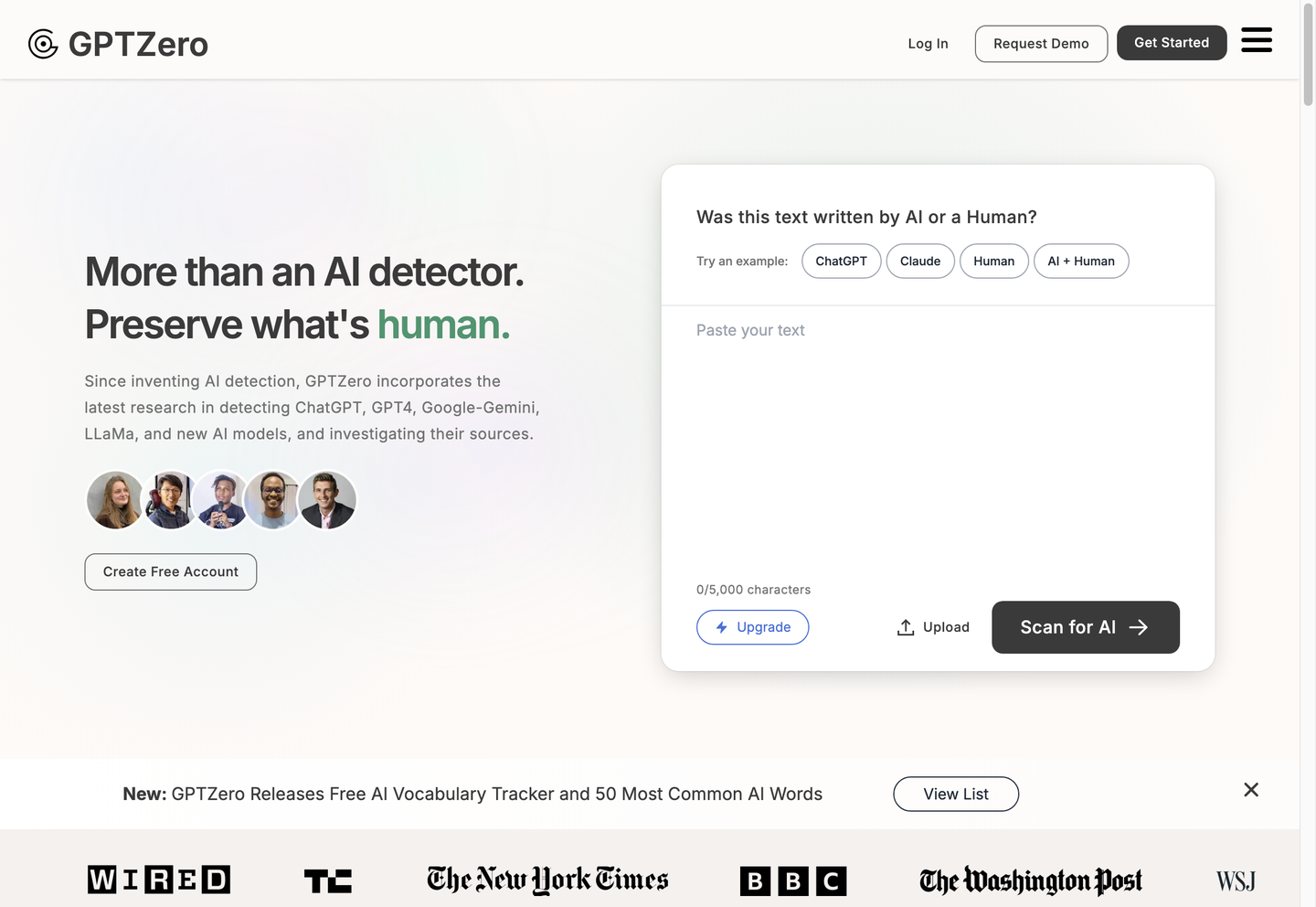Try the Human example

tap(993, 261)
